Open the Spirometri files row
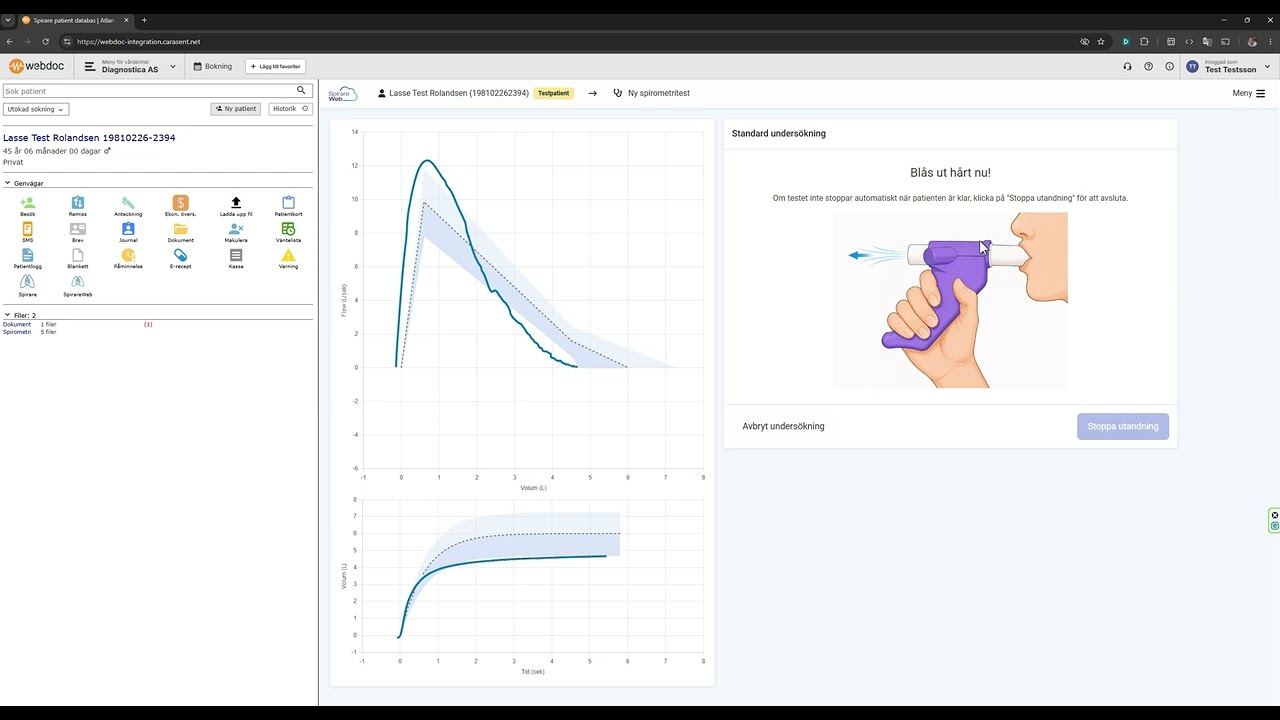Viewport: 1280px width, 720px height. pyautogui.click(x=30, y=331)
